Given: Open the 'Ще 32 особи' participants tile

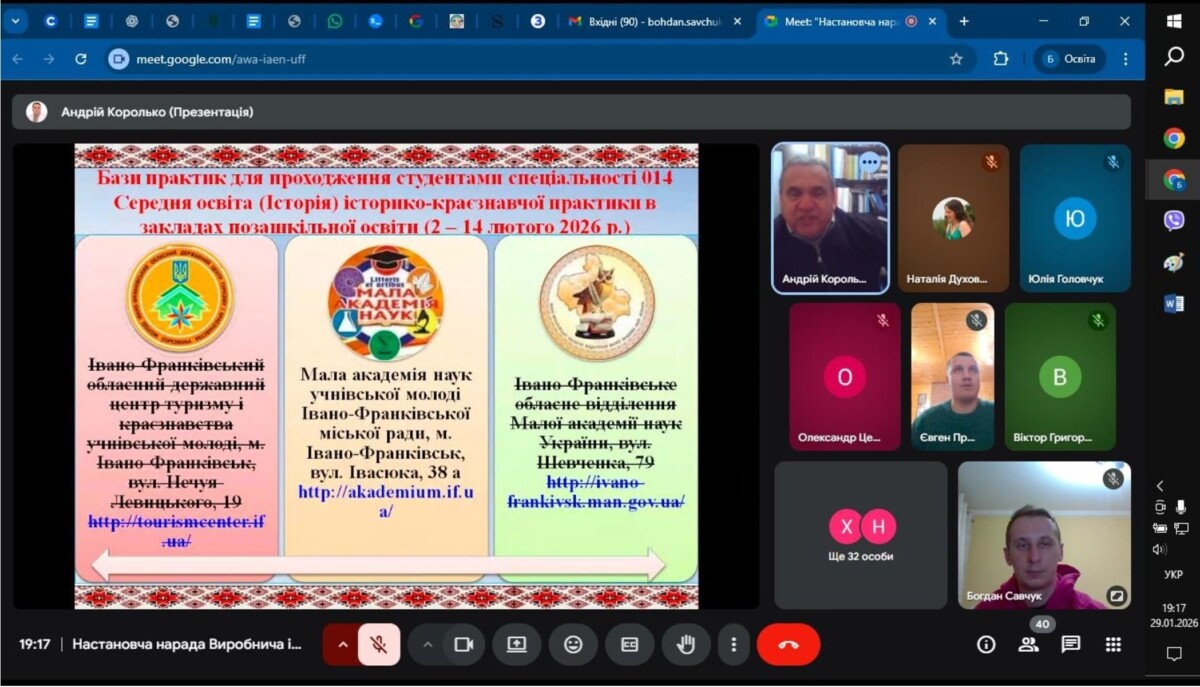Looking at the screenshot, I should [x=861, y=535].
